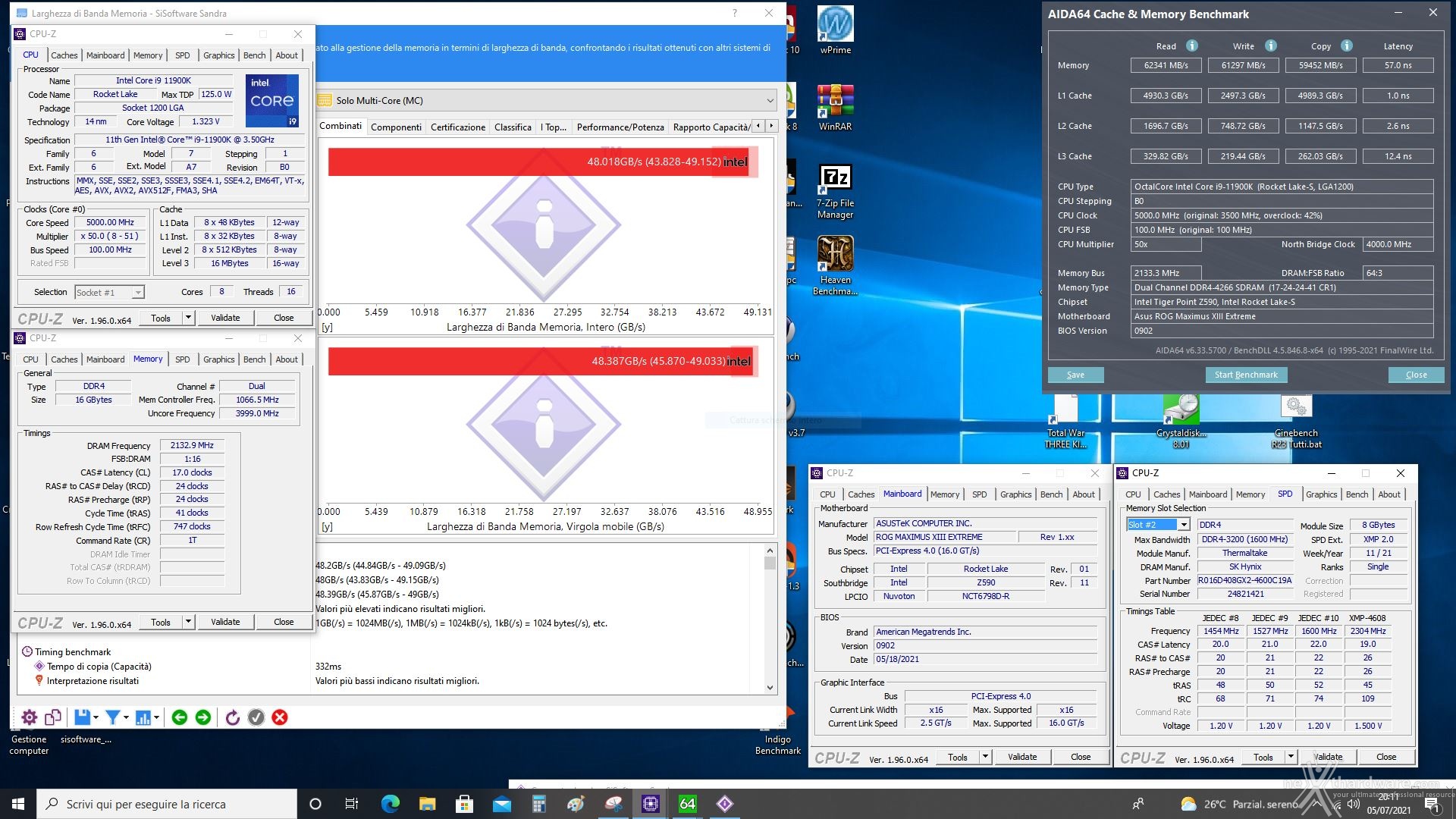The width and height of the screenshot is (1456, 819).
Task: Click the Sandra copy results icon
Action: pos(53,717)
